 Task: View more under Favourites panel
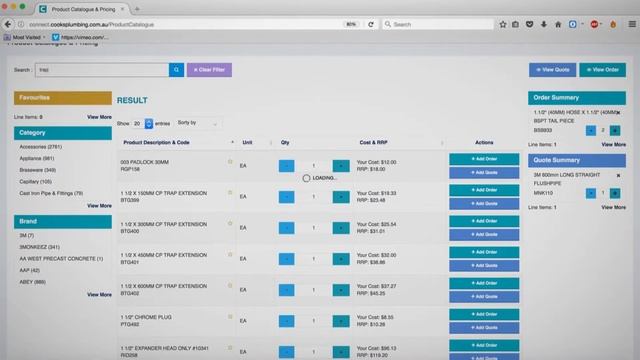(x=99, y=117)
